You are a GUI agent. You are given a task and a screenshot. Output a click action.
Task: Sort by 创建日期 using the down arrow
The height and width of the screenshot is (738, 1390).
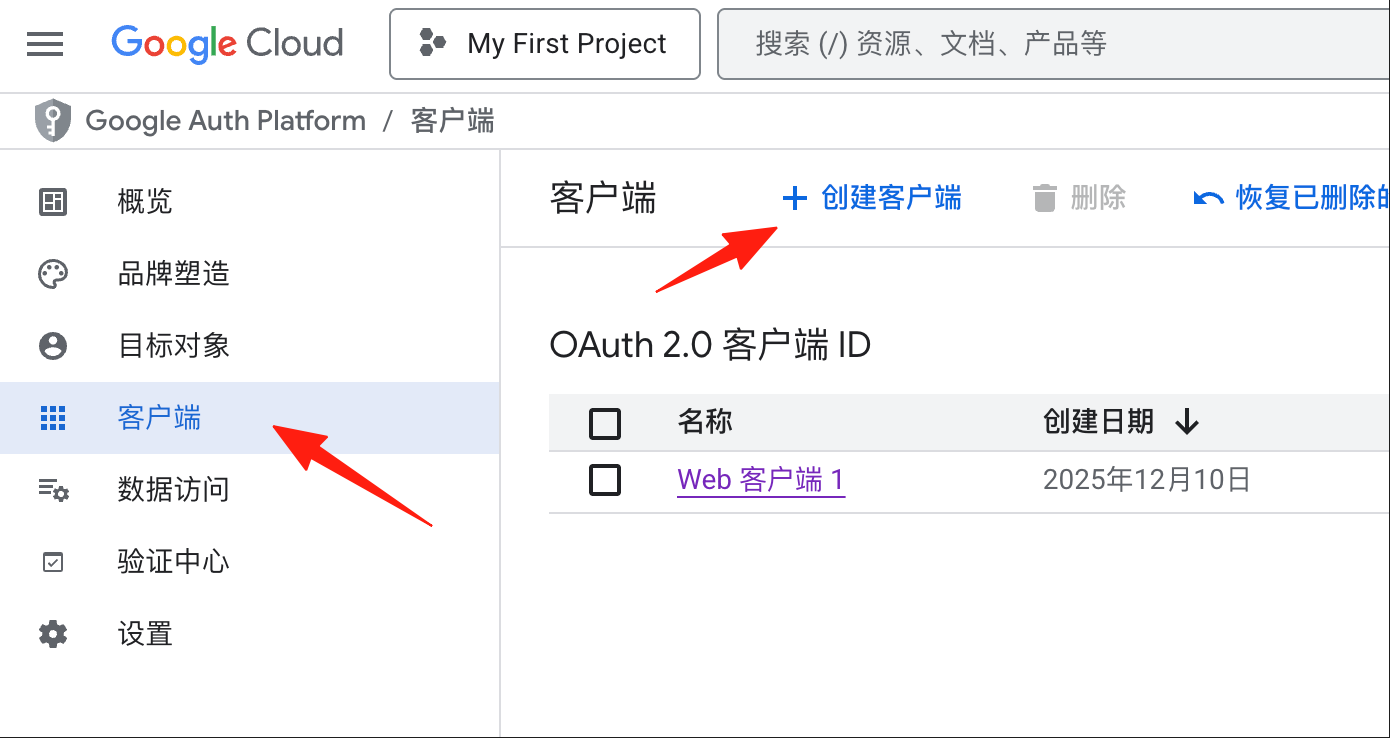coord(1187,422)
